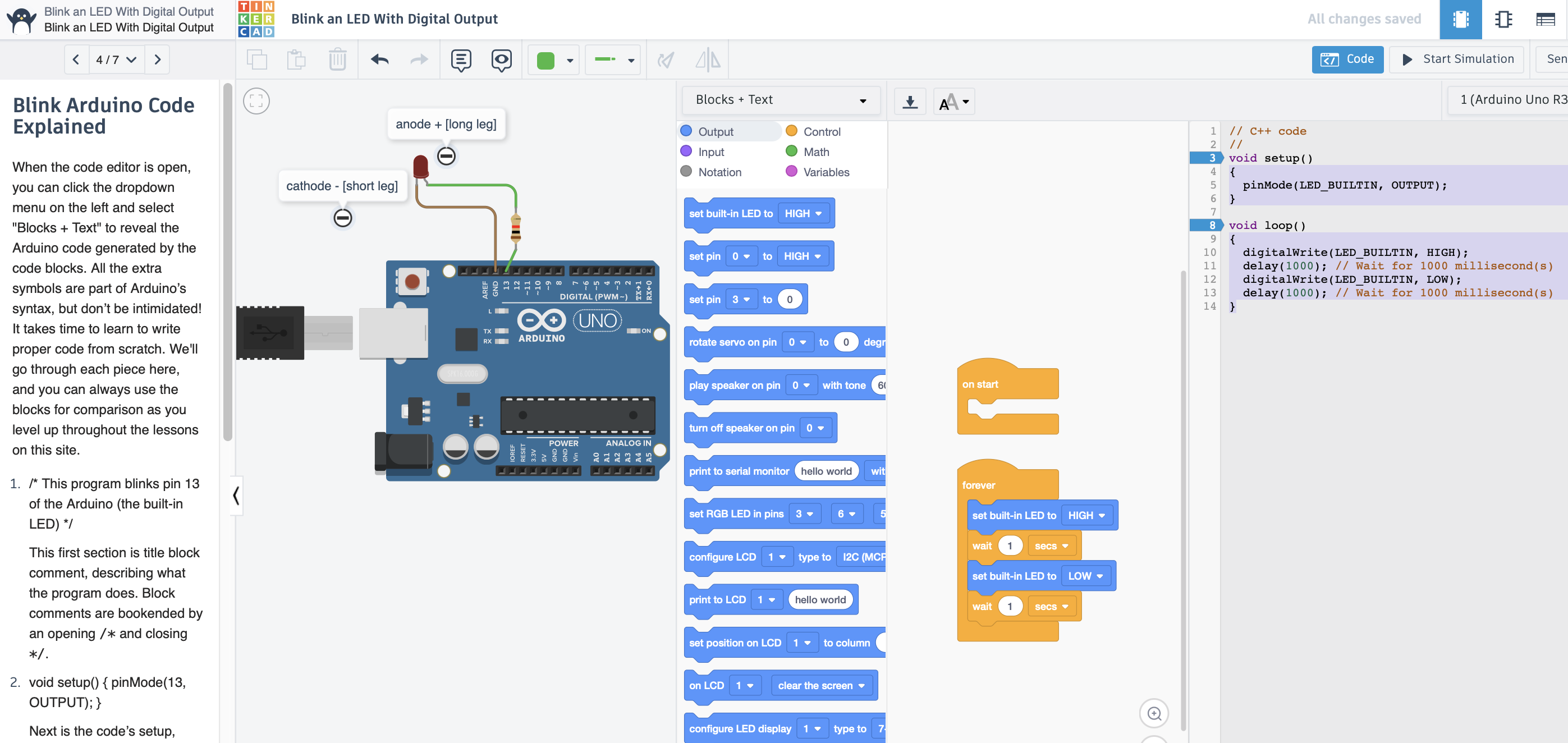1568x743 pixels.
Task: Click zoom to fit icon
Action: coord(256,101)
